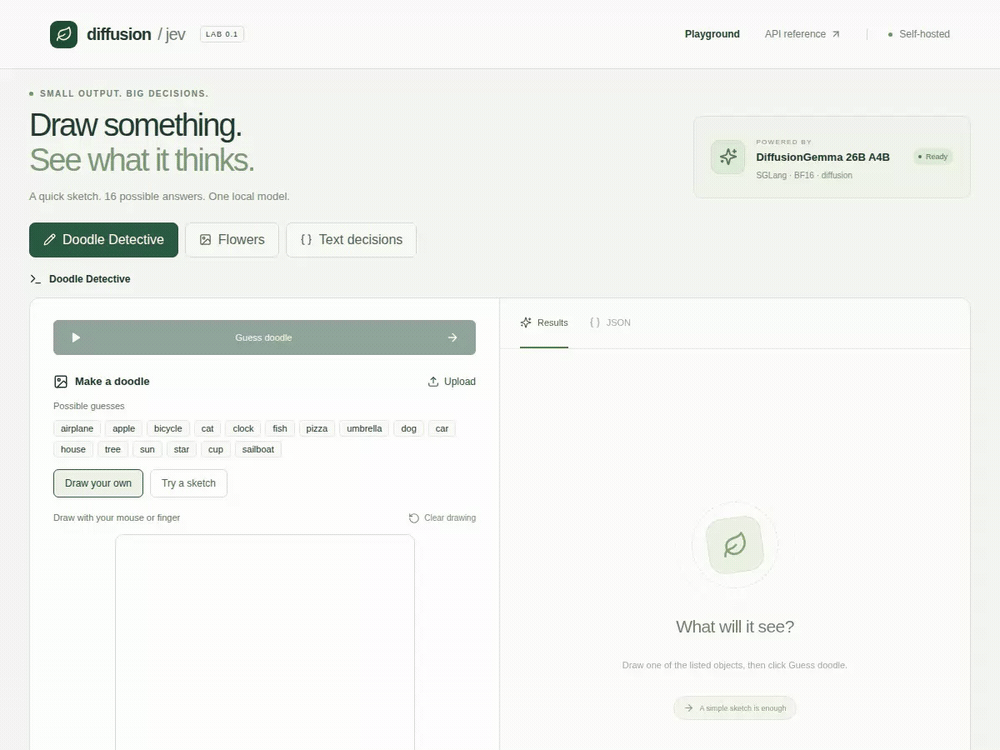Click 'Draw with your mouse or finger' text

pos(117,518)
